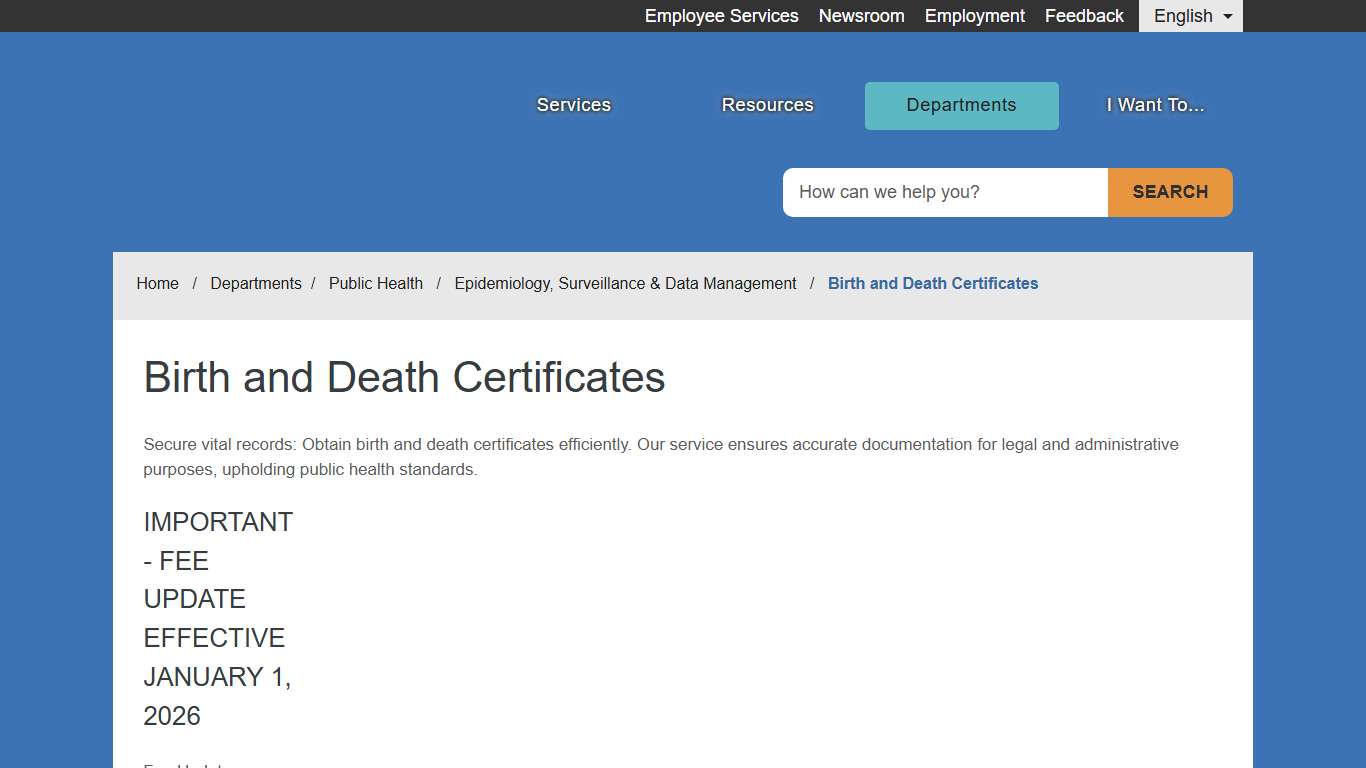Visit the Newsroom section
Image resolution: width=1366 pixels, height=768 pixels.
861,15
